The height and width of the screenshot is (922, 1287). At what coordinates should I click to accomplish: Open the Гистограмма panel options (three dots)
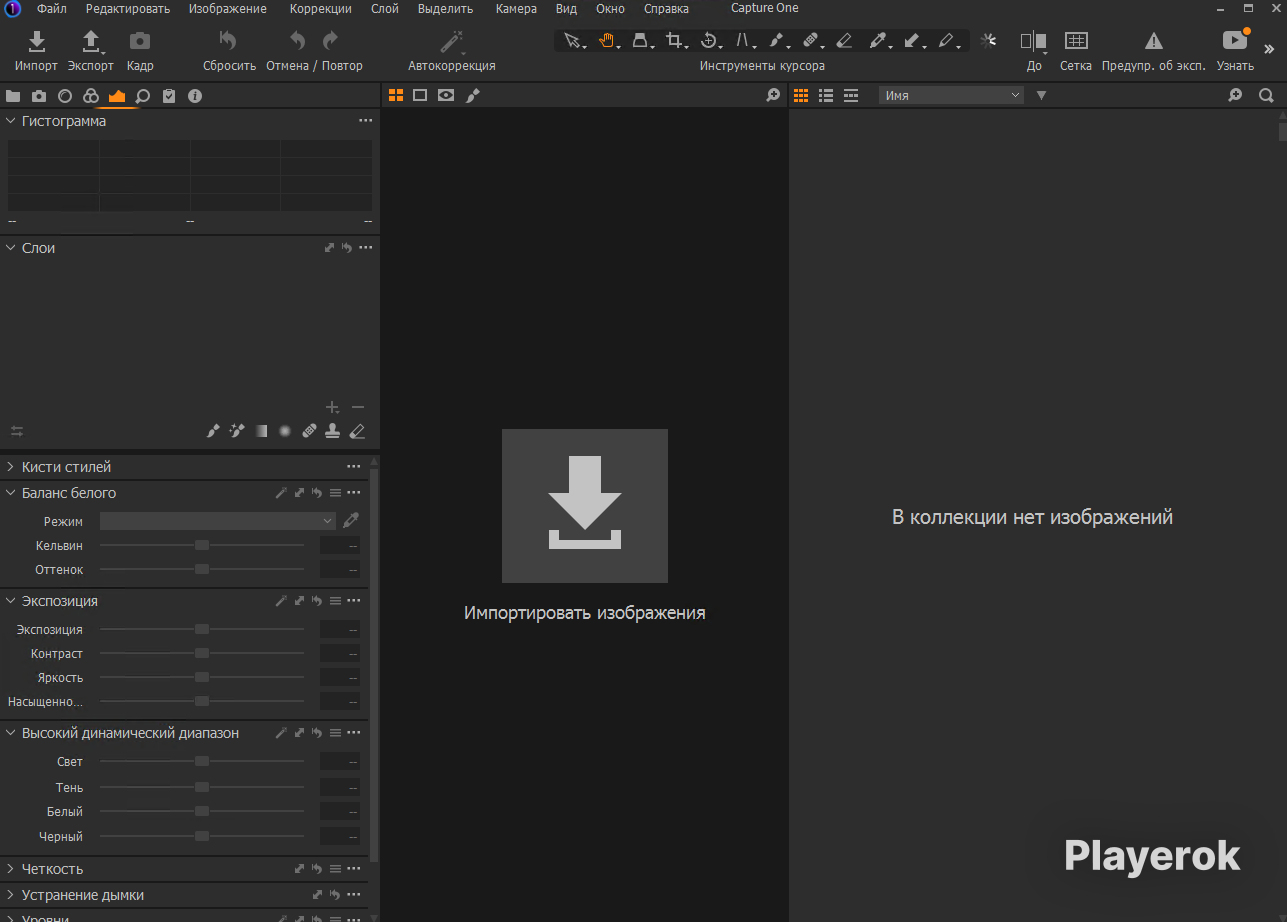365,121
